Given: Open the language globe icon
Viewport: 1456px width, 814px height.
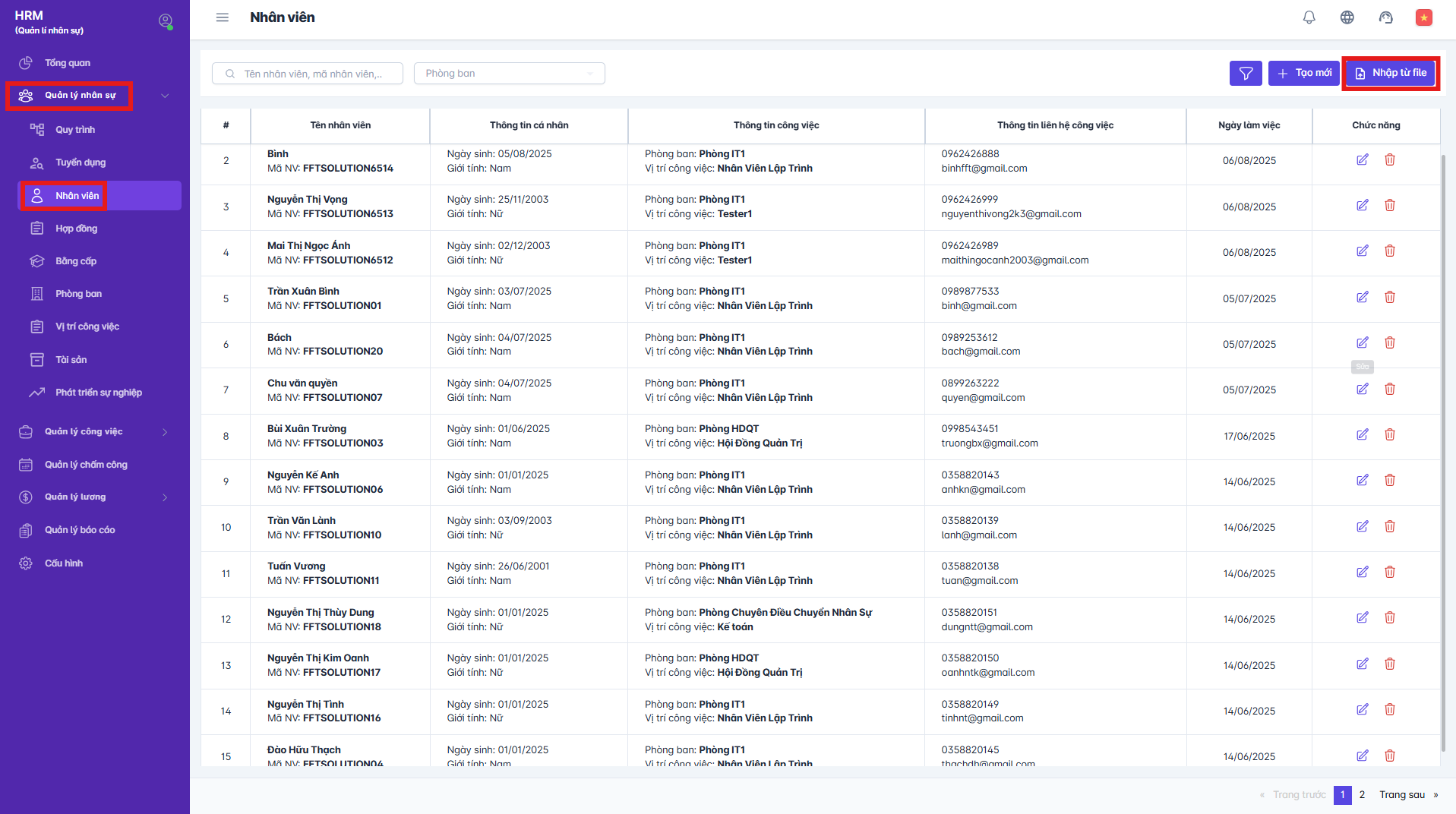Looking at the screenshot, I should [x=1347, y=17].
